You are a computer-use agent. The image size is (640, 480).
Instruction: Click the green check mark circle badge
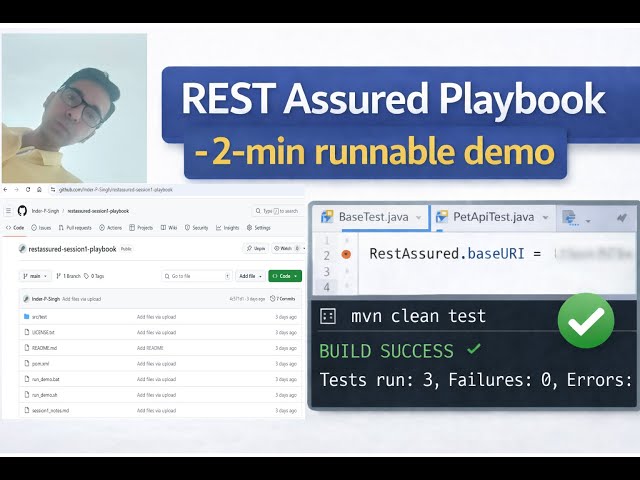(586, 320)
